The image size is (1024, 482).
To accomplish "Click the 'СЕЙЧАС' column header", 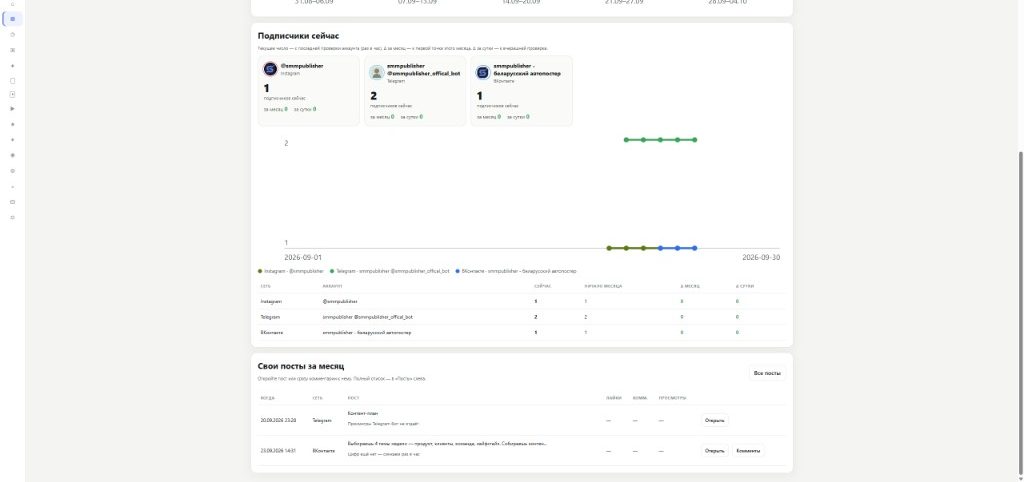I will click(543, 286).
